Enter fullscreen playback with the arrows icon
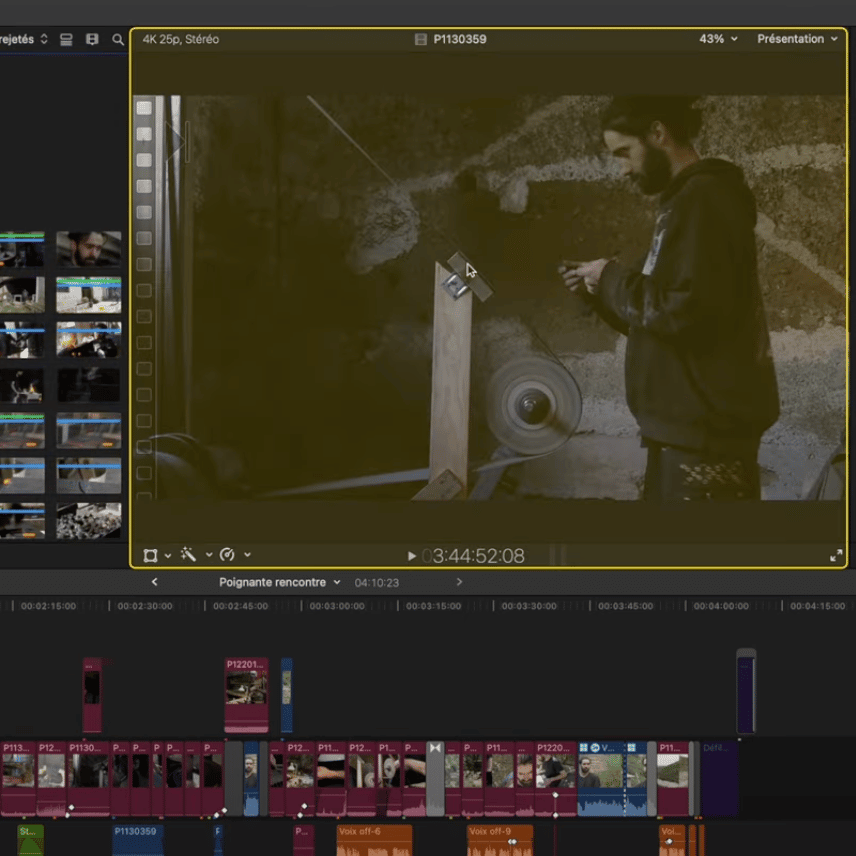The image size is (856, 856). [x=836, y=556]
